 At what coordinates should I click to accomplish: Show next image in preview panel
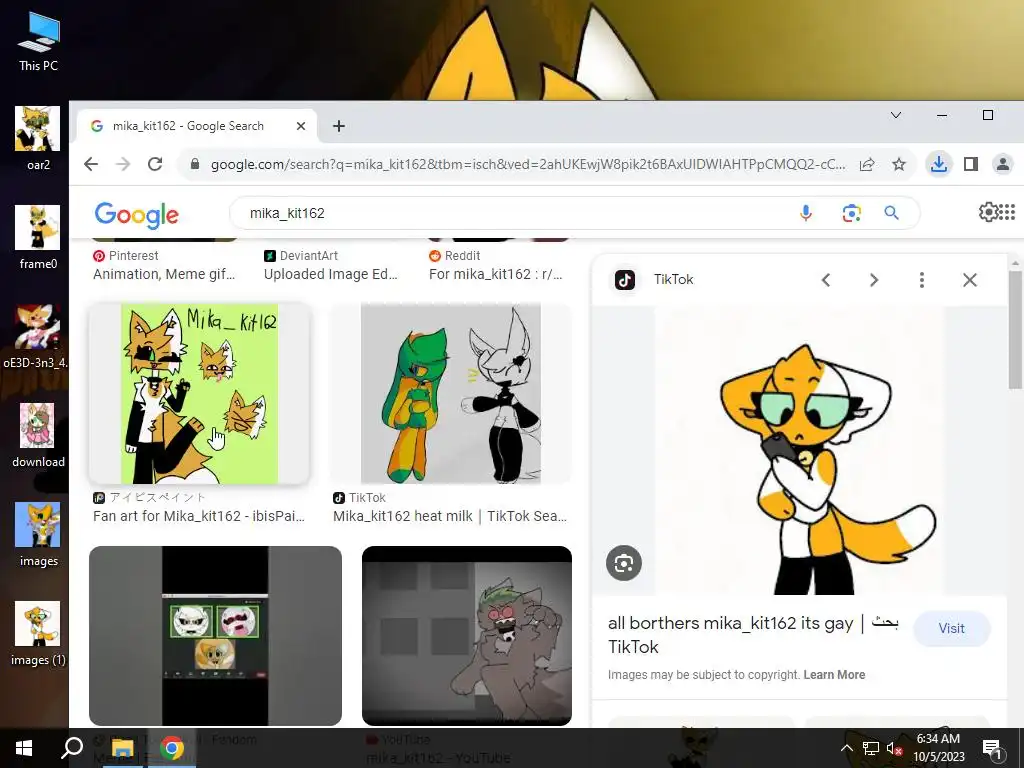click(874, 280)
